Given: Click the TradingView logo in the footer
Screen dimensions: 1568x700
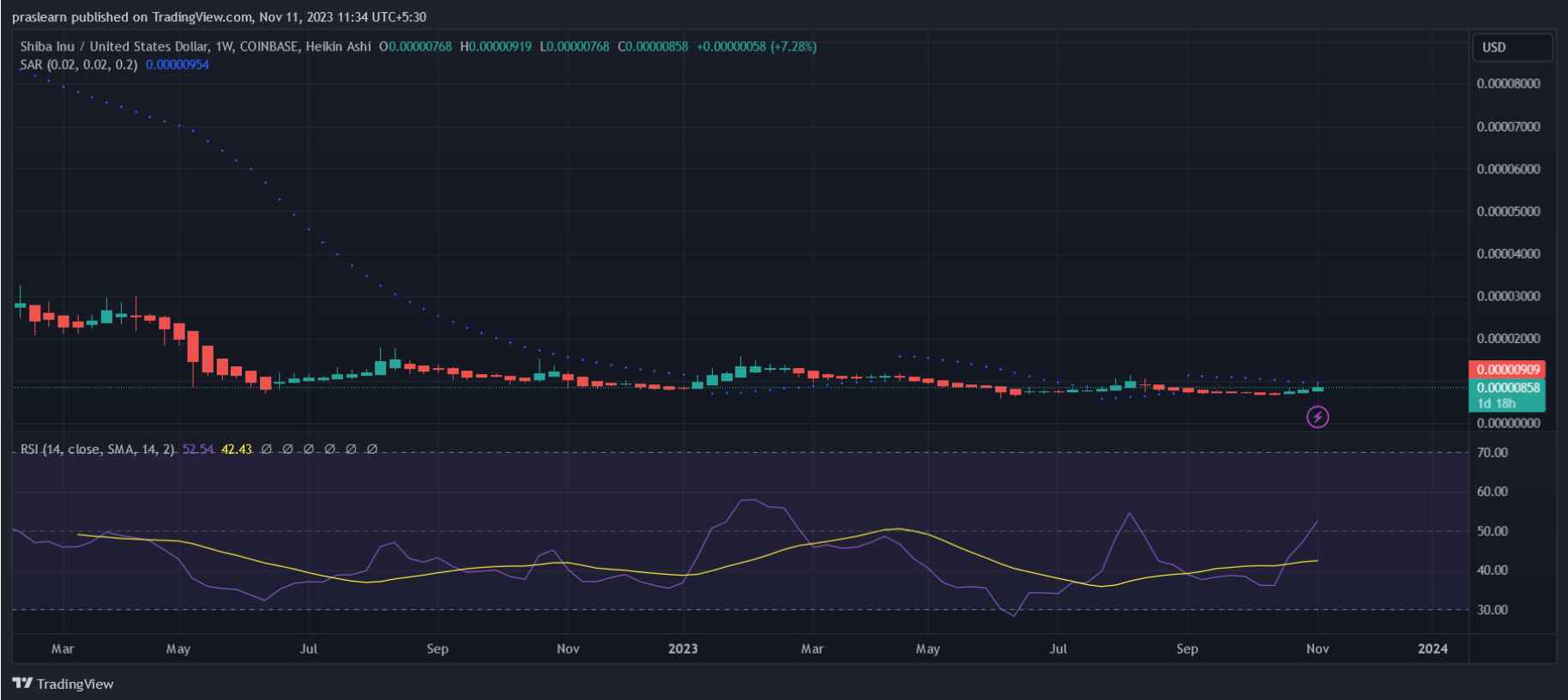Looking at the screenshot, I should click(63, 684).
